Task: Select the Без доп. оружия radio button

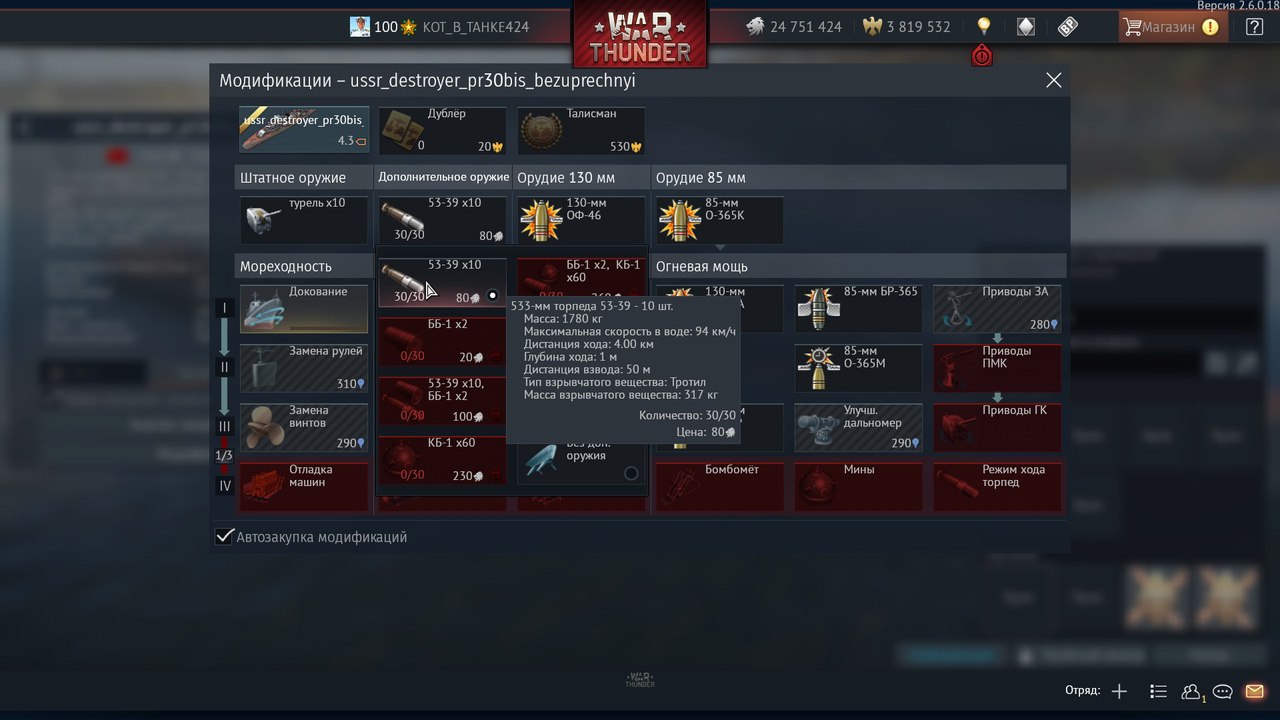Action: [x=631, y=473]
